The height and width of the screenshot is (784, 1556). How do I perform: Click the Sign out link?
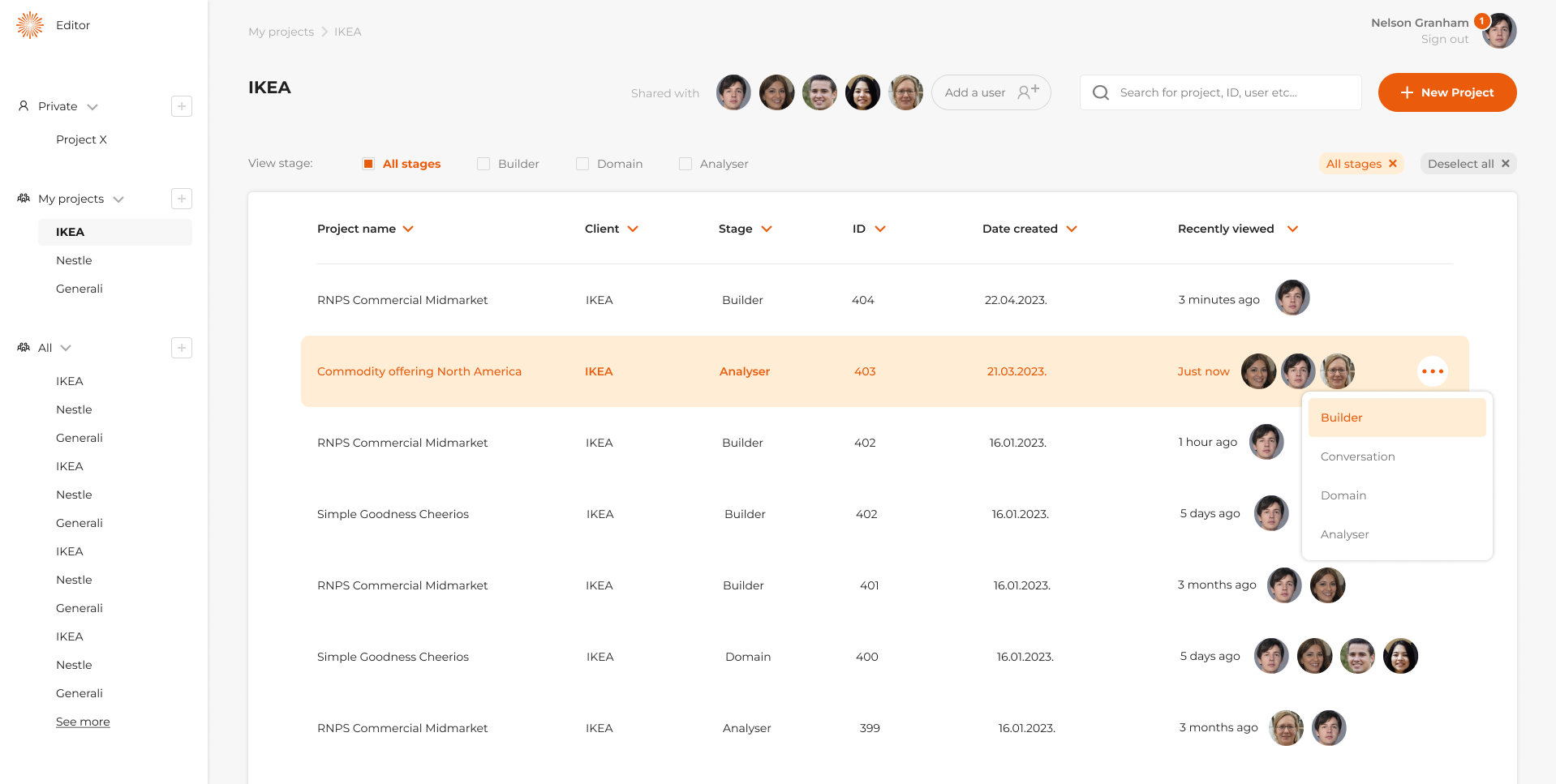coord(1445,39)
